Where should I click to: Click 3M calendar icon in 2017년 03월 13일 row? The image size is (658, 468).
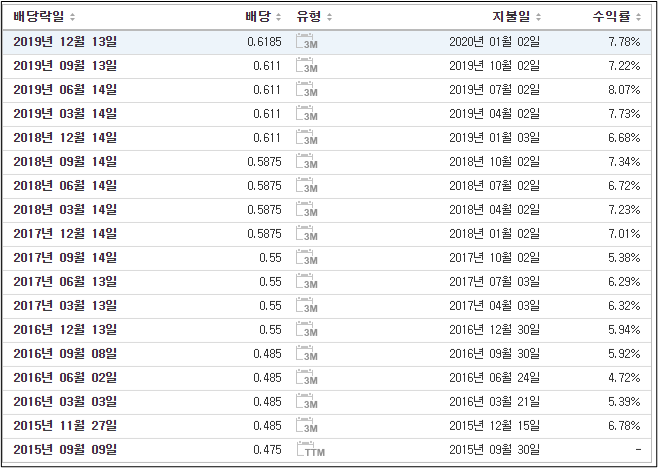(x=306, y=306)
